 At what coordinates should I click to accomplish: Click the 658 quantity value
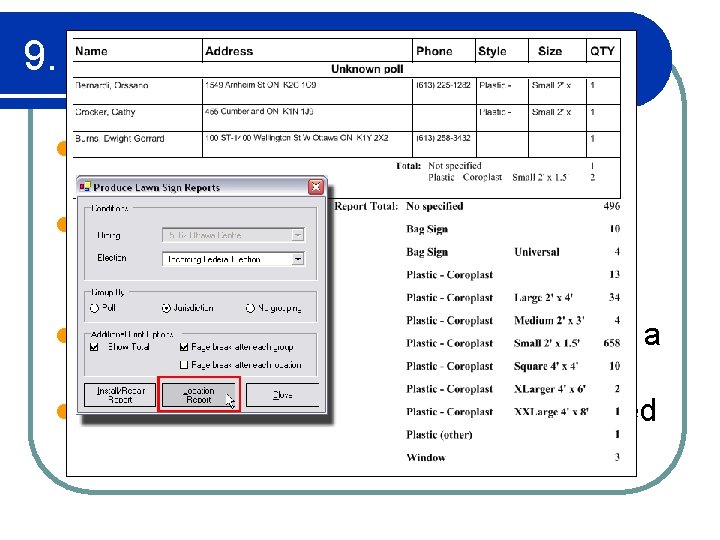[612, 343]
